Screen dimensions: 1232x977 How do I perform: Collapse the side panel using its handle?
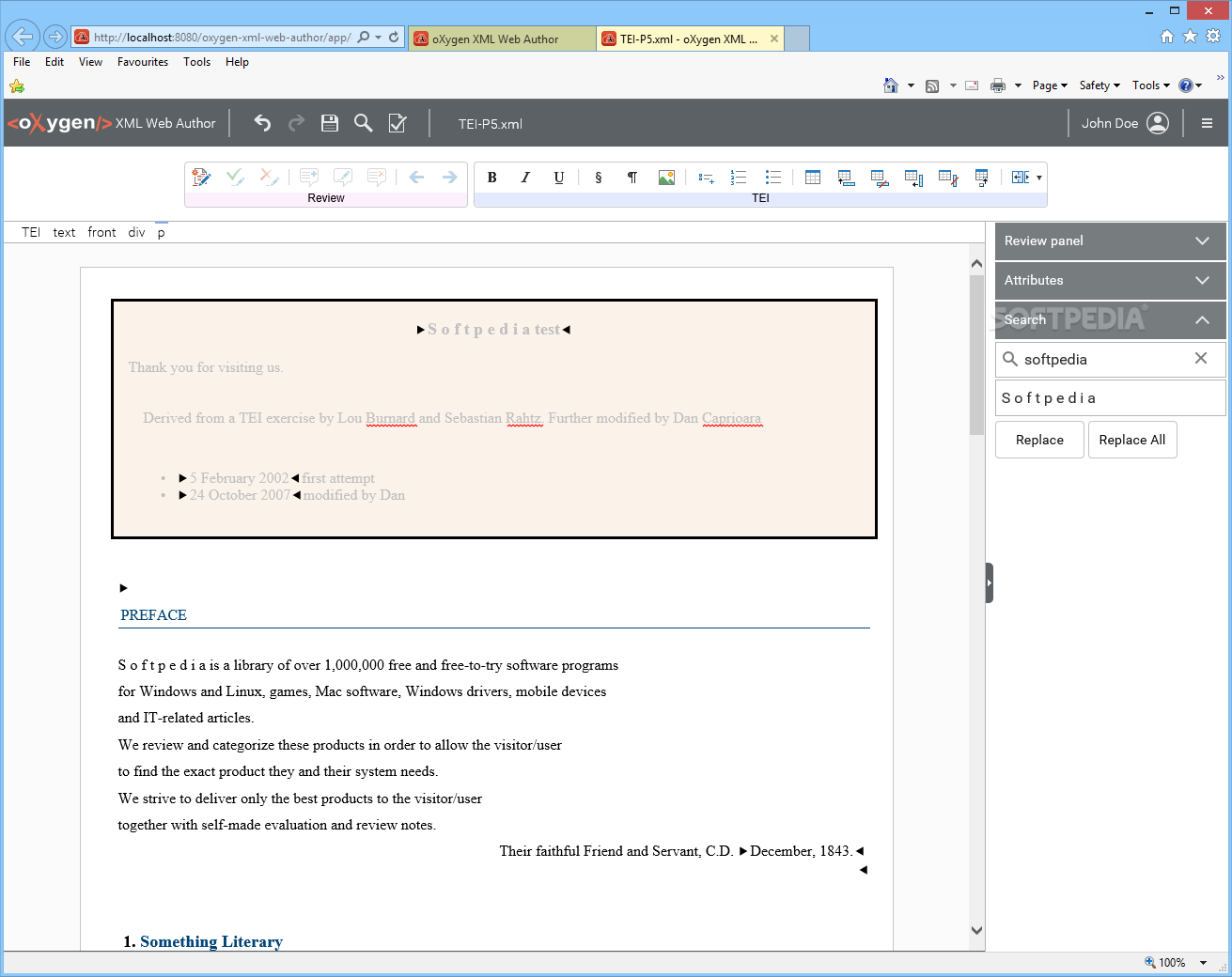[x=989, y=583]
